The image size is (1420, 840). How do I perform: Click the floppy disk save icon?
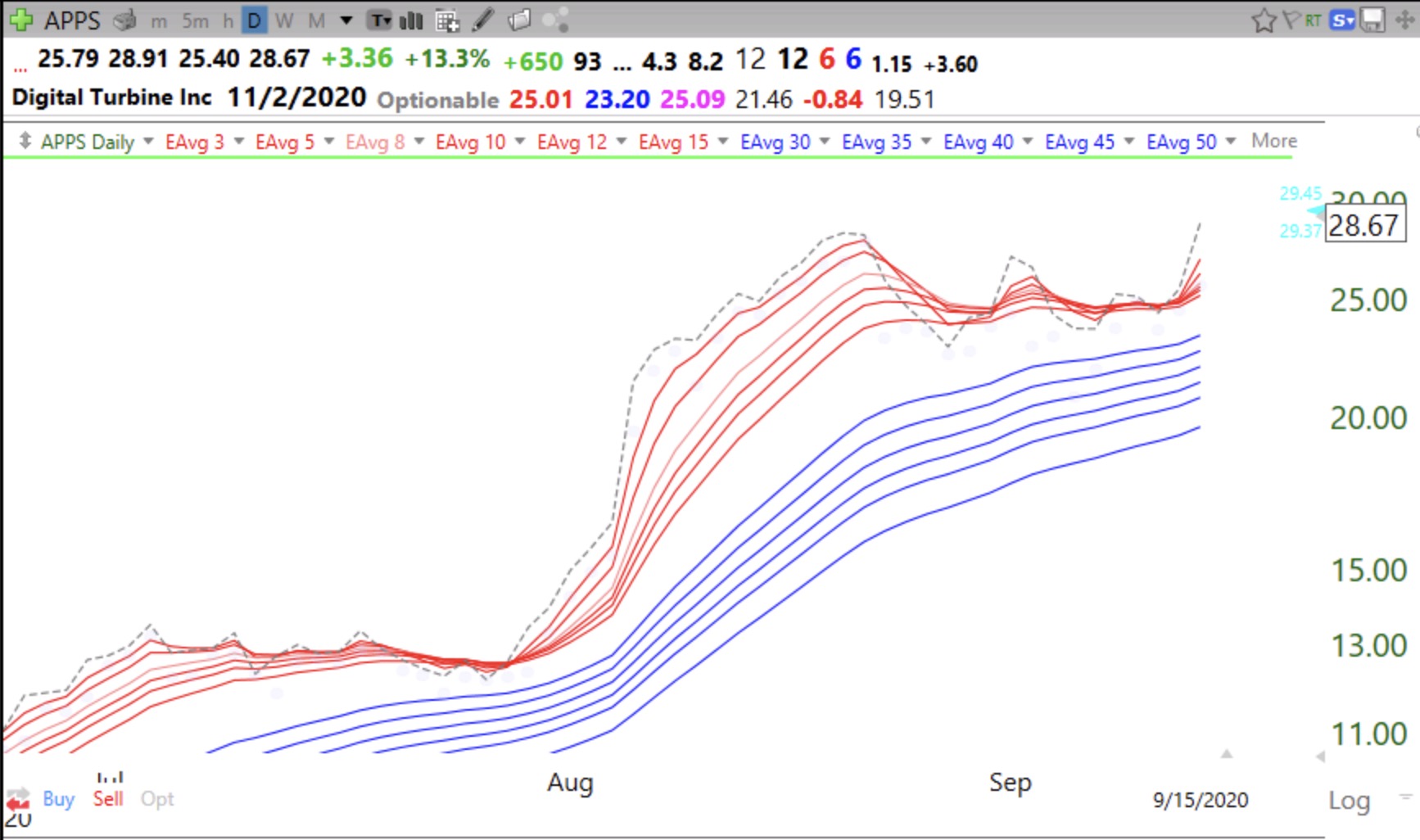[1373, 20]
